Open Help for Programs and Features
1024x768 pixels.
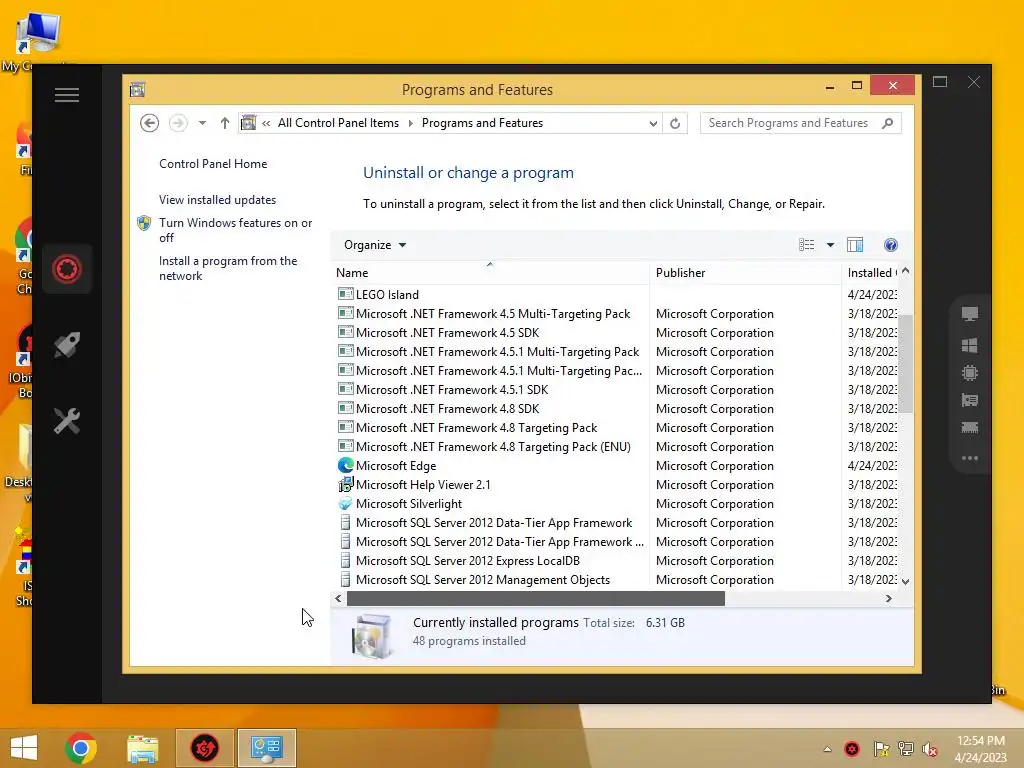[x=891, y=245]
